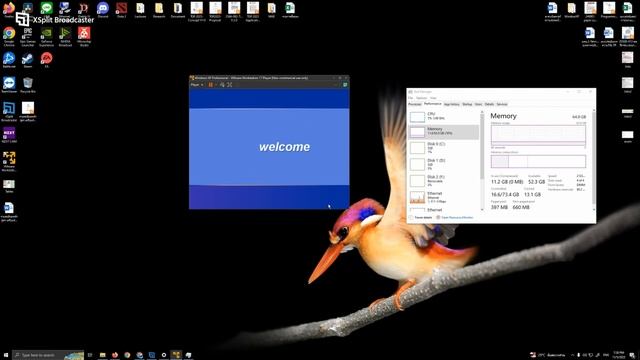
Task: Open the EA app desktop shortcut
Action: [47, 60]
